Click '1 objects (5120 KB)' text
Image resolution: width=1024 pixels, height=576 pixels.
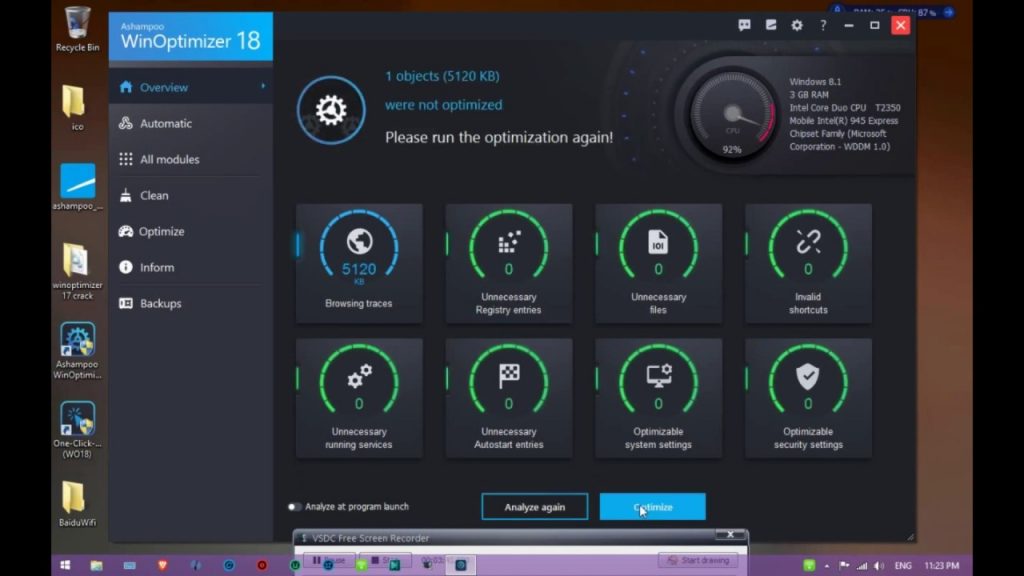442,76
